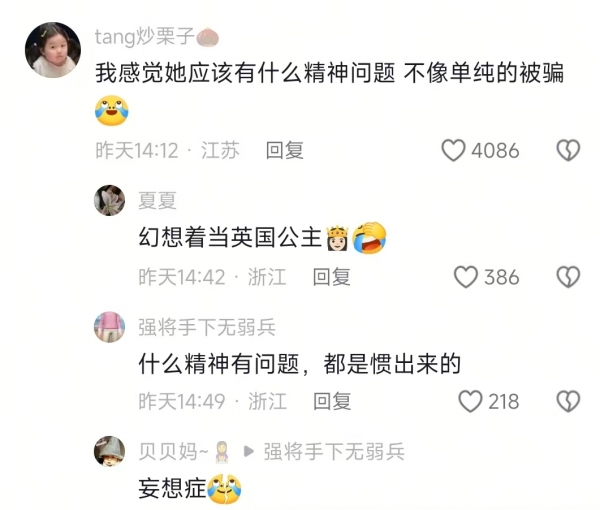This screenshot has height=510, width=600.
Task: Select comment text 幻想着当英国公主
Action: [230, 237]
